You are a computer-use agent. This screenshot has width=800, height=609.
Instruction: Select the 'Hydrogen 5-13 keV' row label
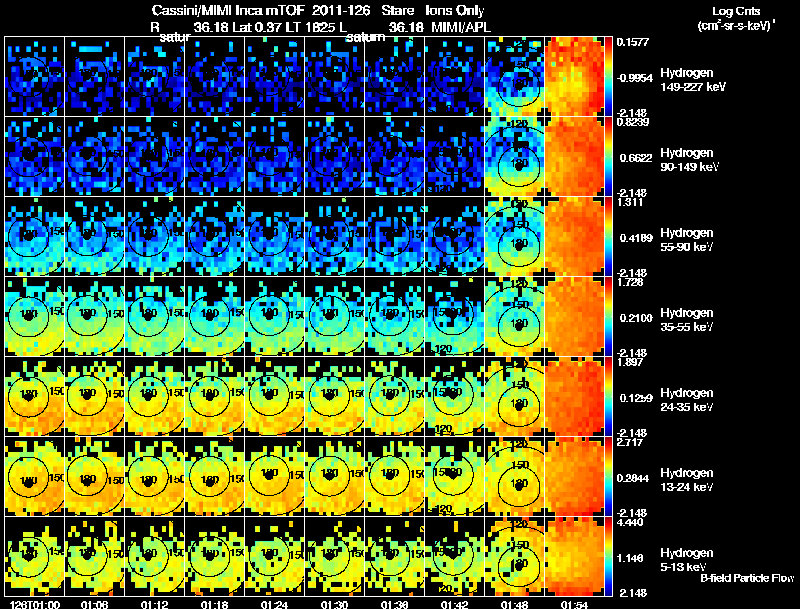[x=687, y=560]
